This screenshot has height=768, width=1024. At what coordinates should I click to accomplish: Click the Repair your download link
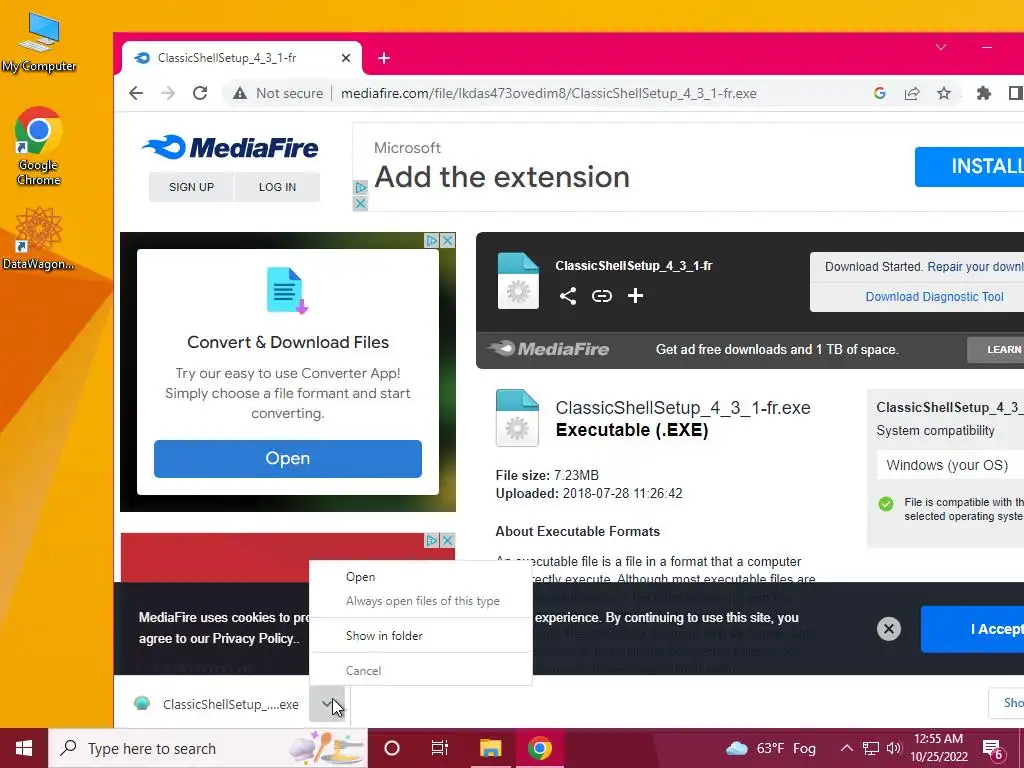pos(976,266)
